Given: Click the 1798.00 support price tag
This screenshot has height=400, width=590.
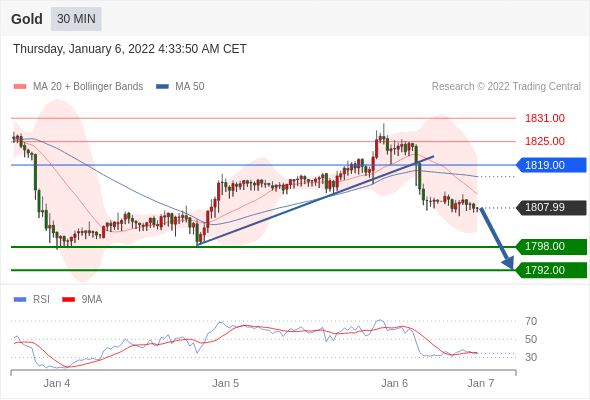Looking at the screenshot, I should point(551,246).
